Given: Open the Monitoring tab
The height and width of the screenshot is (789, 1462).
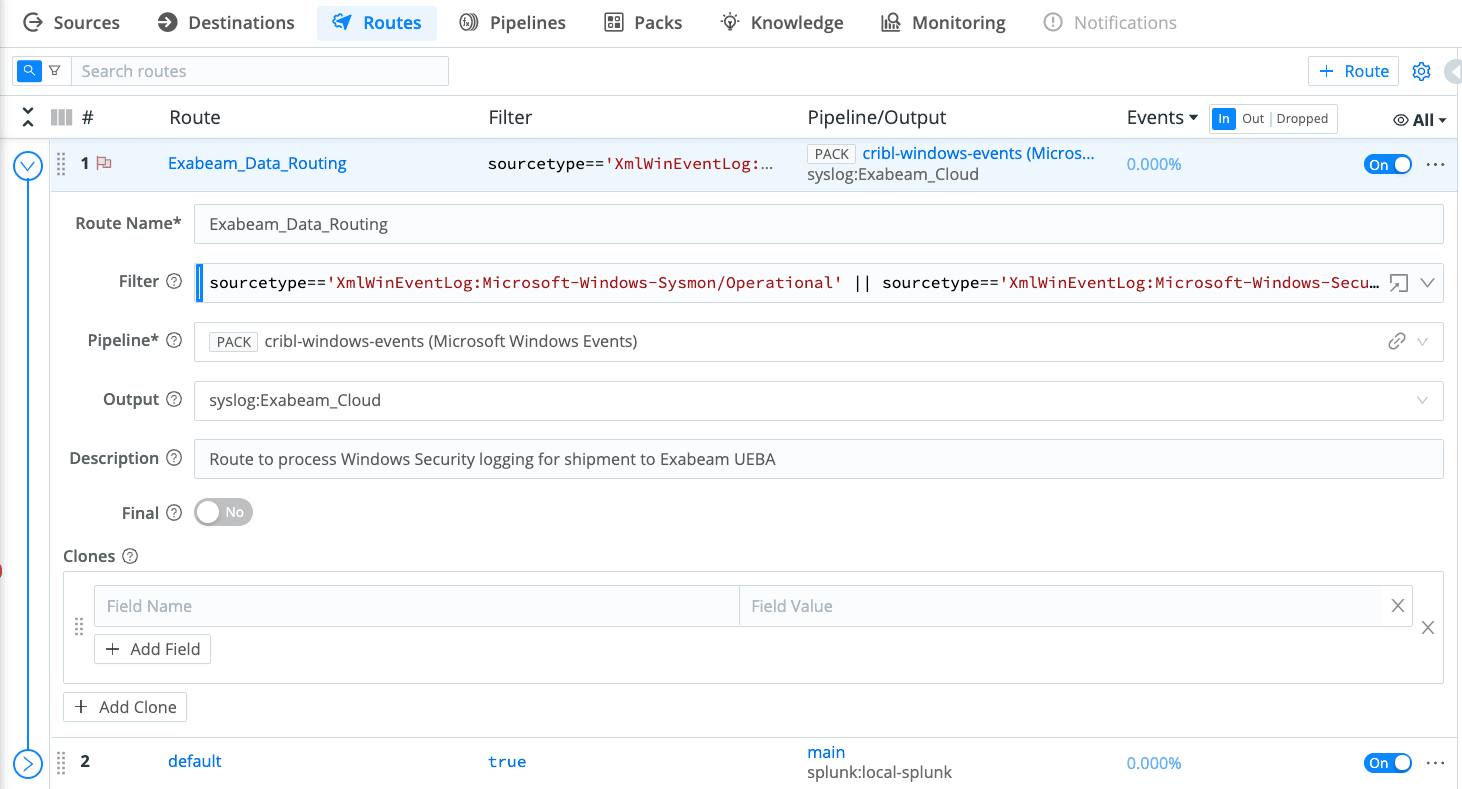Looking at the screenshot, I should (x=943, y=22).
